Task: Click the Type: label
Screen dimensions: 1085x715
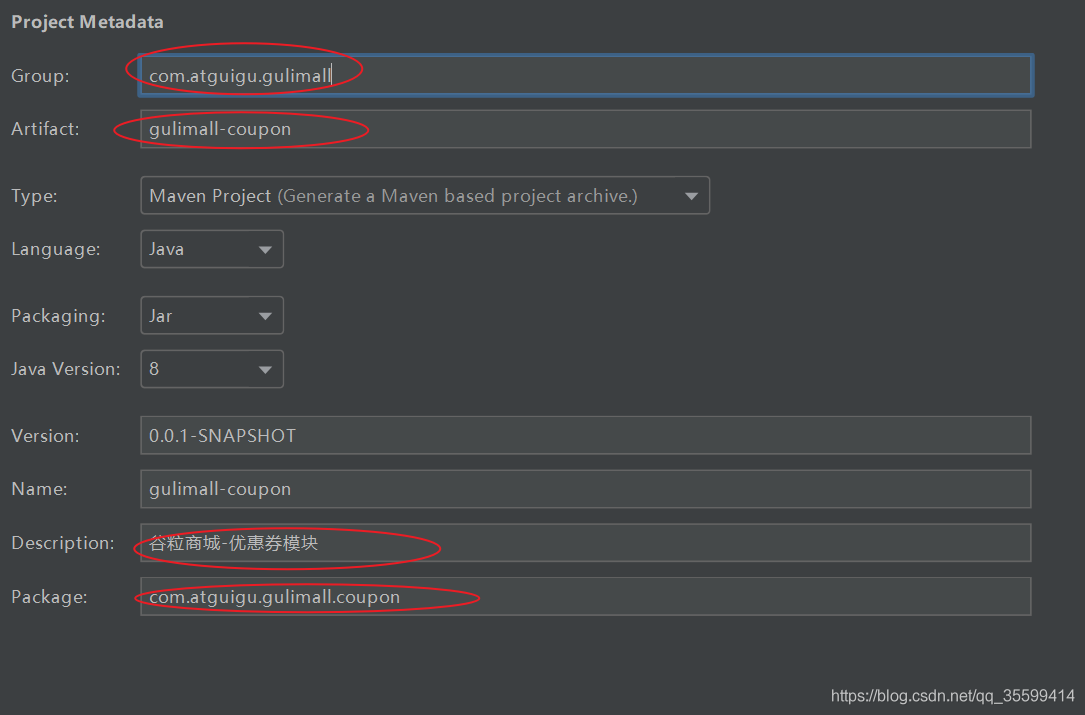Action: (x=34, y=196)
